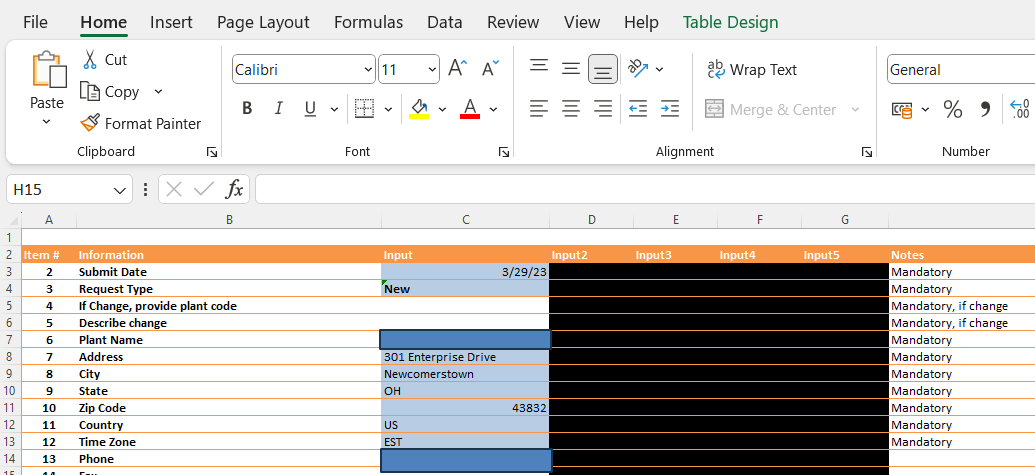1035x475 pixels.
Task: Toggle Bold formatting
Action: (247, 109)
